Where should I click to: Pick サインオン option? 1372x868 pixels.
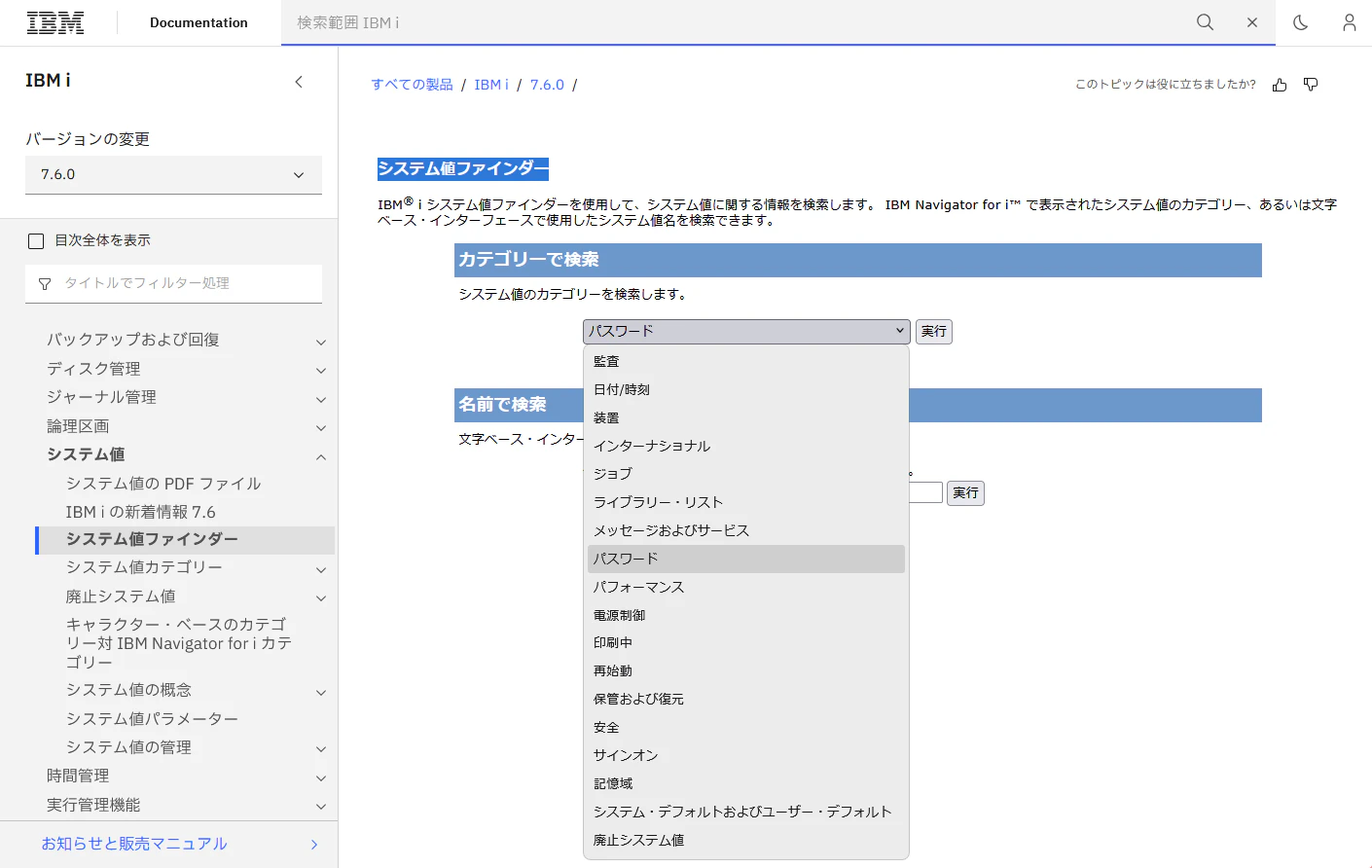pyautogui.click(x=746, y=755)
